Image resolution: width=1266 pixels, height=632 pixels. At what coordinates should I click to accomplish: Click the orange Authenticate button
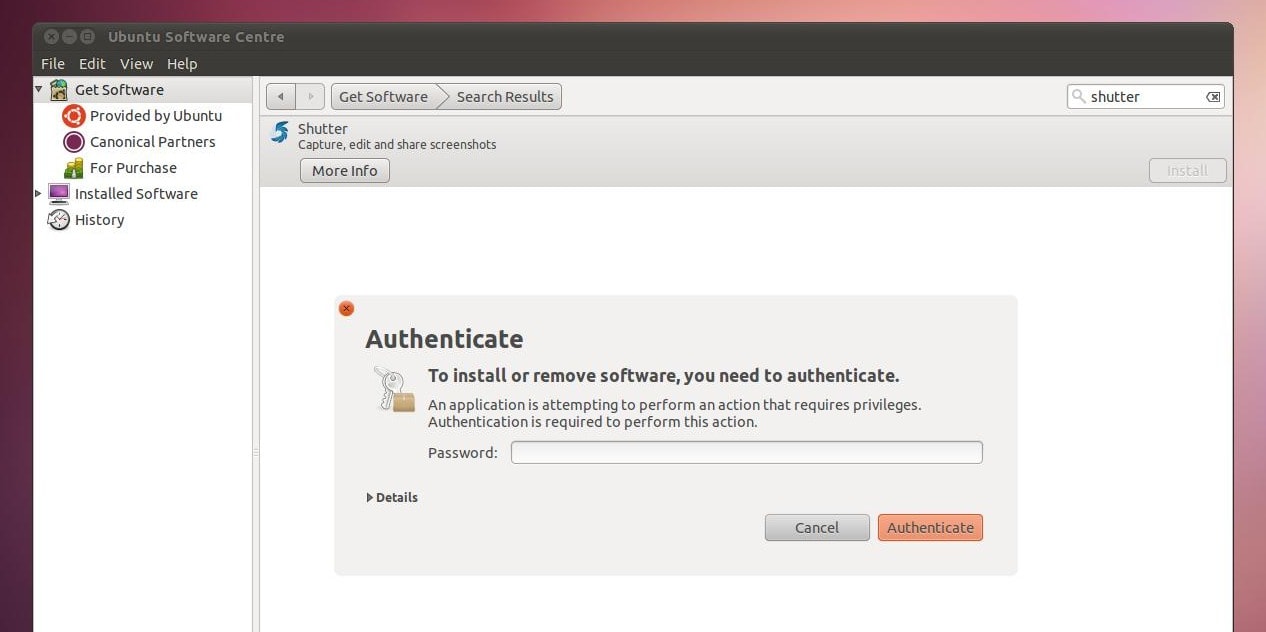pos(930,528)
